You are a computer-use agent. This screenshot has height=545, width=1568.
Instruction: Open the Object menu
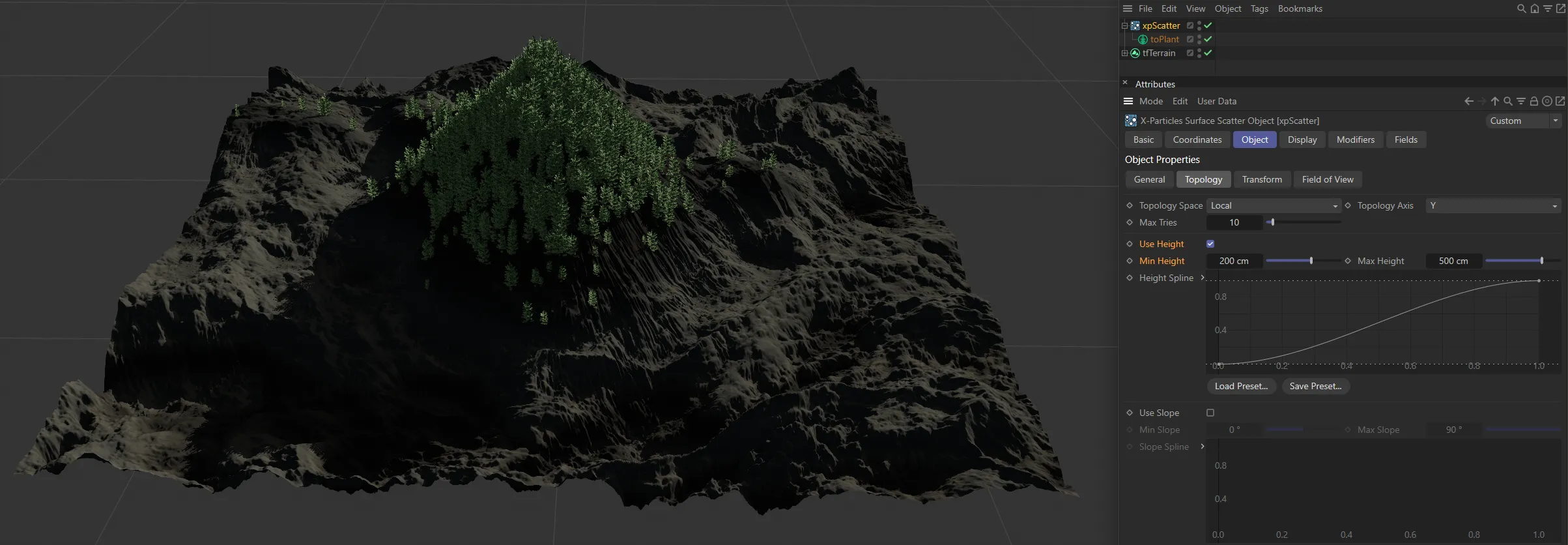coord(1228,8)
